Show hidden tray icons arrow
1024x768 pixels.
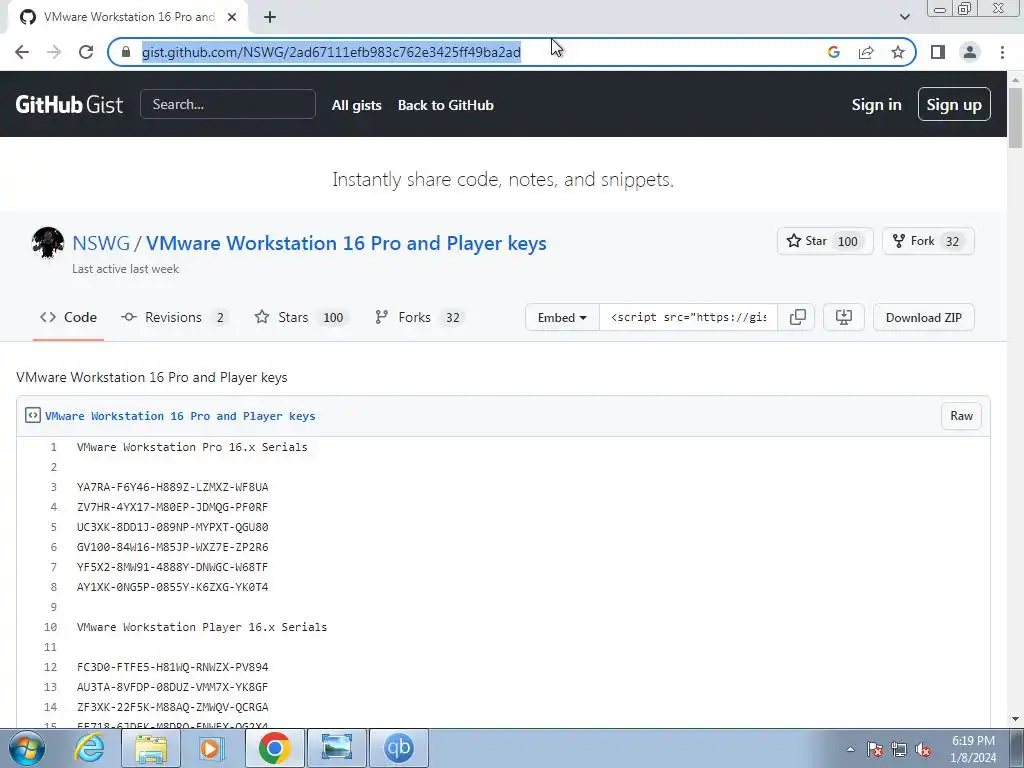(x=850, y=750)
